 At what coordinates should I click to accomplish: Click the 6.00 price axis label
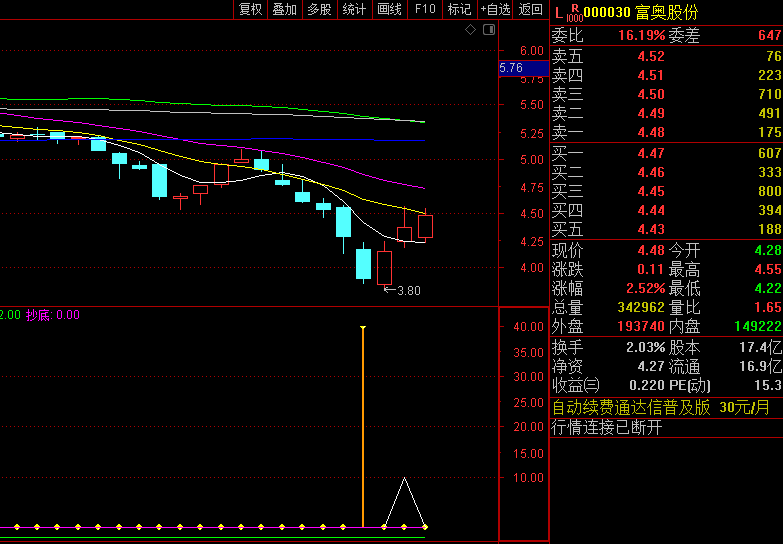pos(531,50)
